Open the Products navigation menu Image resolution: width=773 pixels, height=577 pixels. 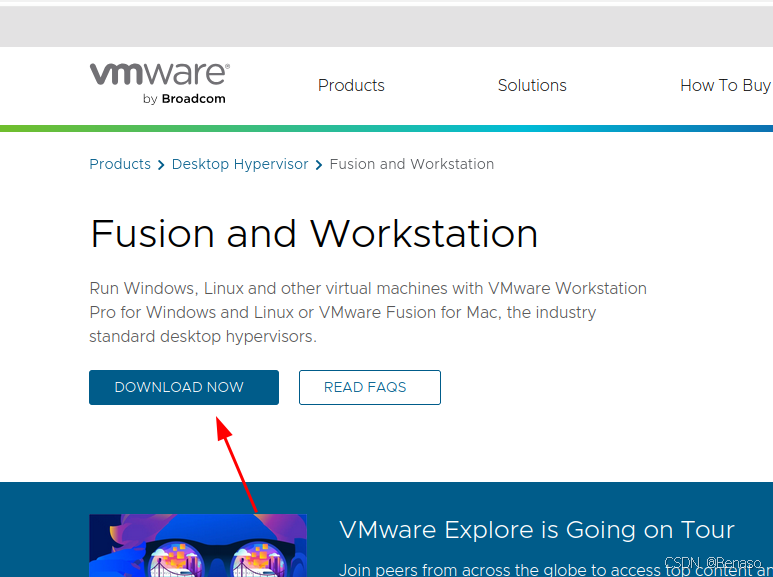(x=351, y=85)
